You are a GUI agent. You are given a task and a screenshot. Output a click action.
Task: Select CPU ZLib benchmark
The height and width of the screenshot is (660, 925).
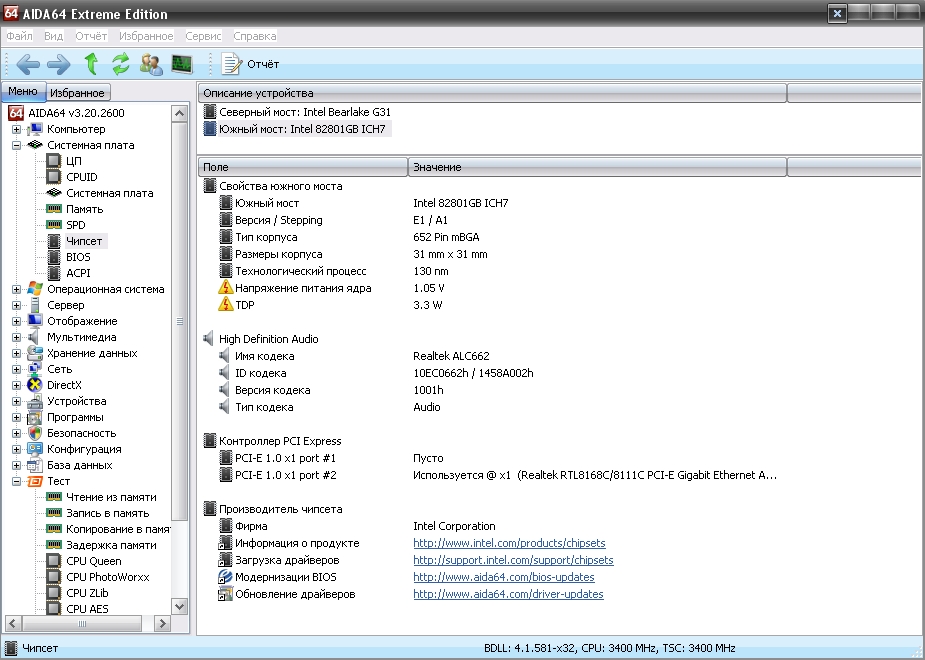click(87, 593)
